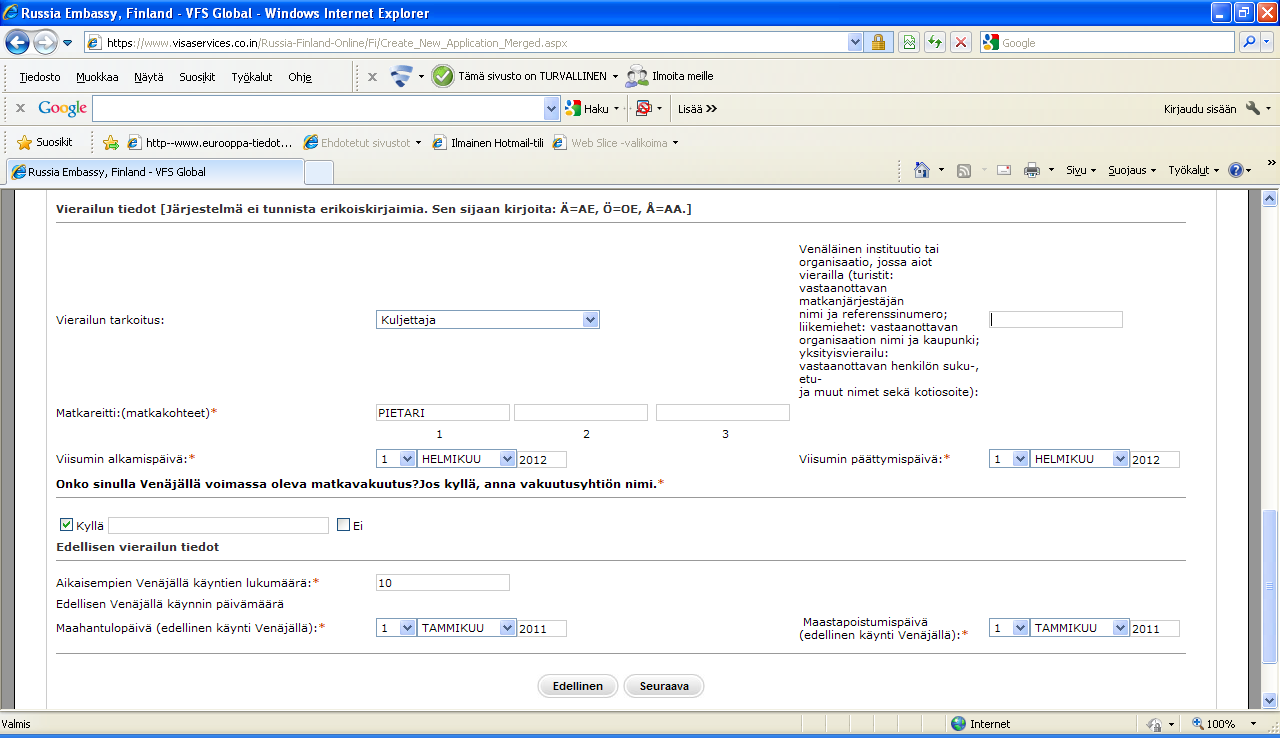
Task: Click the Print icon
Action: 1032,171
